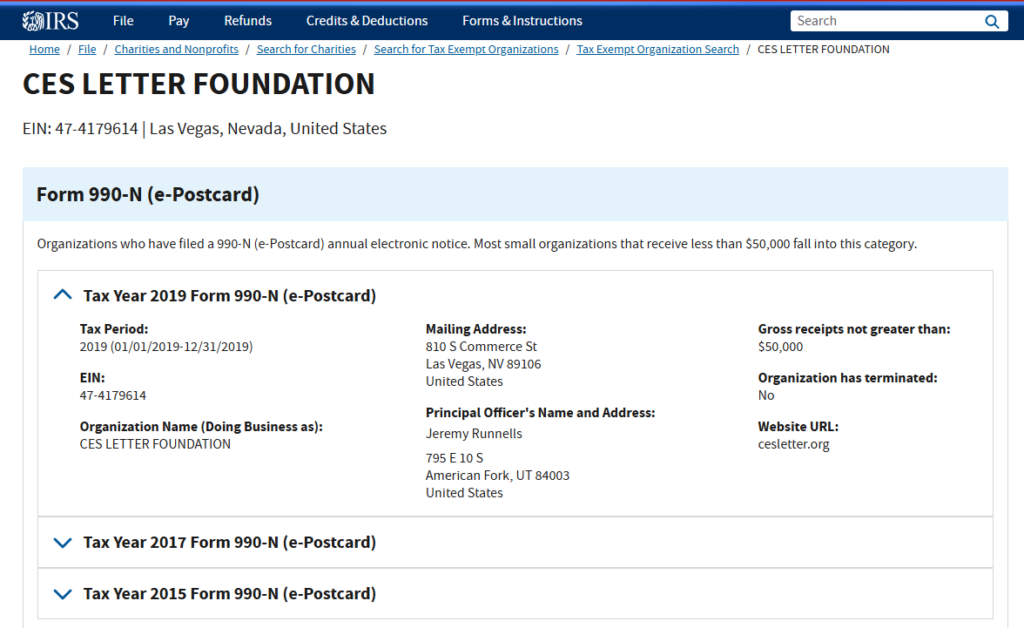Go to Home via breadcrumb

point(44,49)
